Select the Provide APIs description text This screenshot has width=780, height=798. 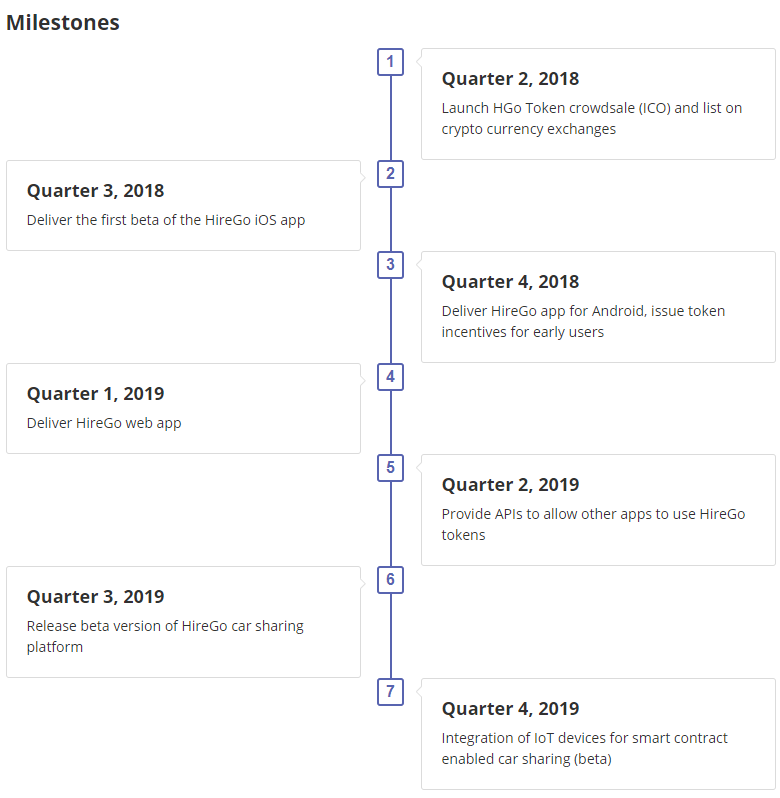point(593,525)
